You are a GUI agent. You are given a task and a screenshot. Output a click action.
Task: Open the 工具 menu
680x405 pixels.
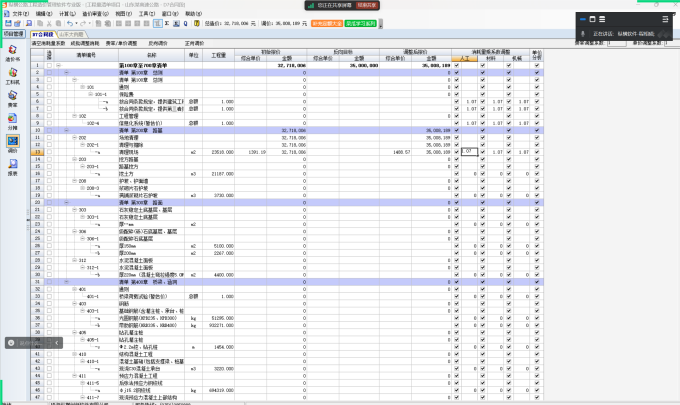[147, 14]
